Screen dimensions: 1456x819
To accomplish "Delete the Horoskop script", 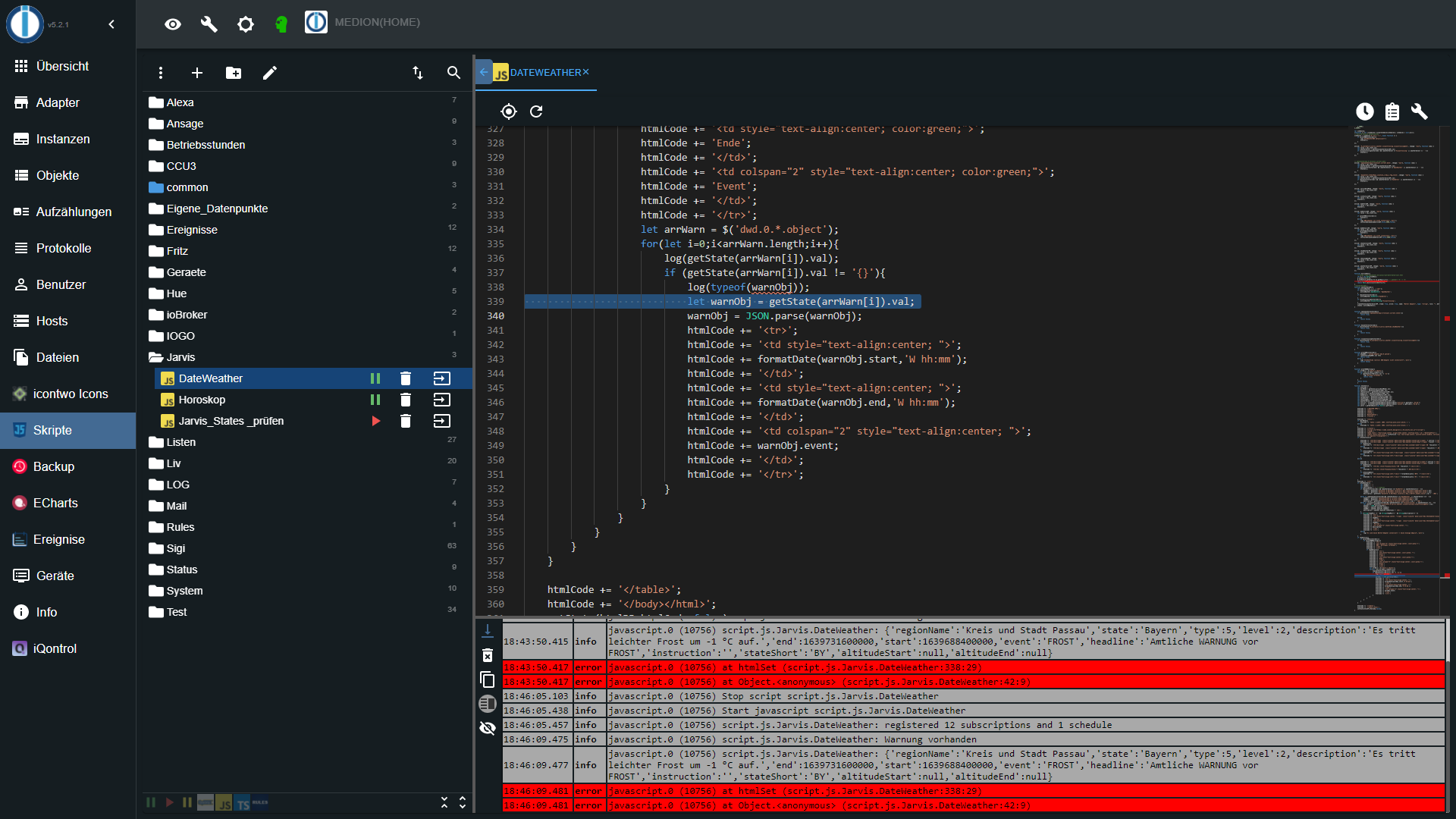I will point(406,400).
